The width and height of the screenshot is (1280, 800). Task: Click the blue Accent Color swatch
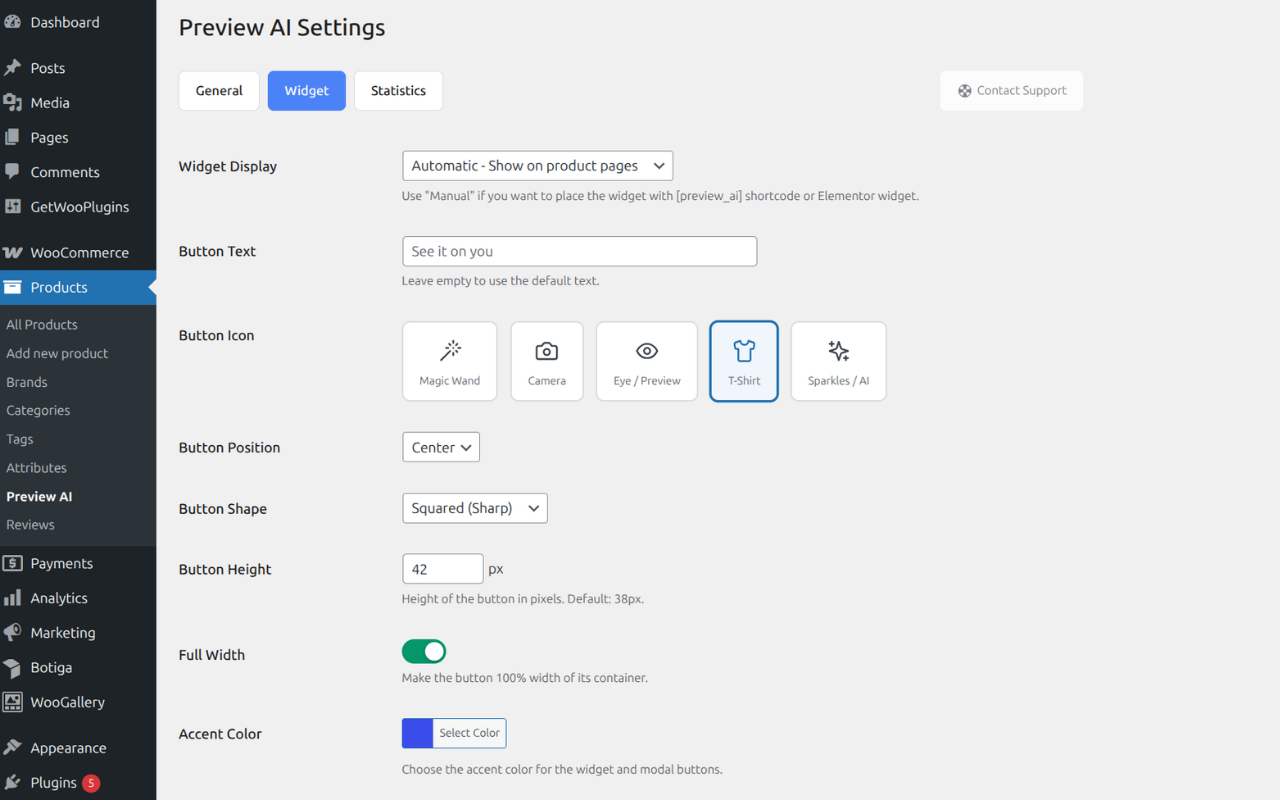tap(417, 733)
